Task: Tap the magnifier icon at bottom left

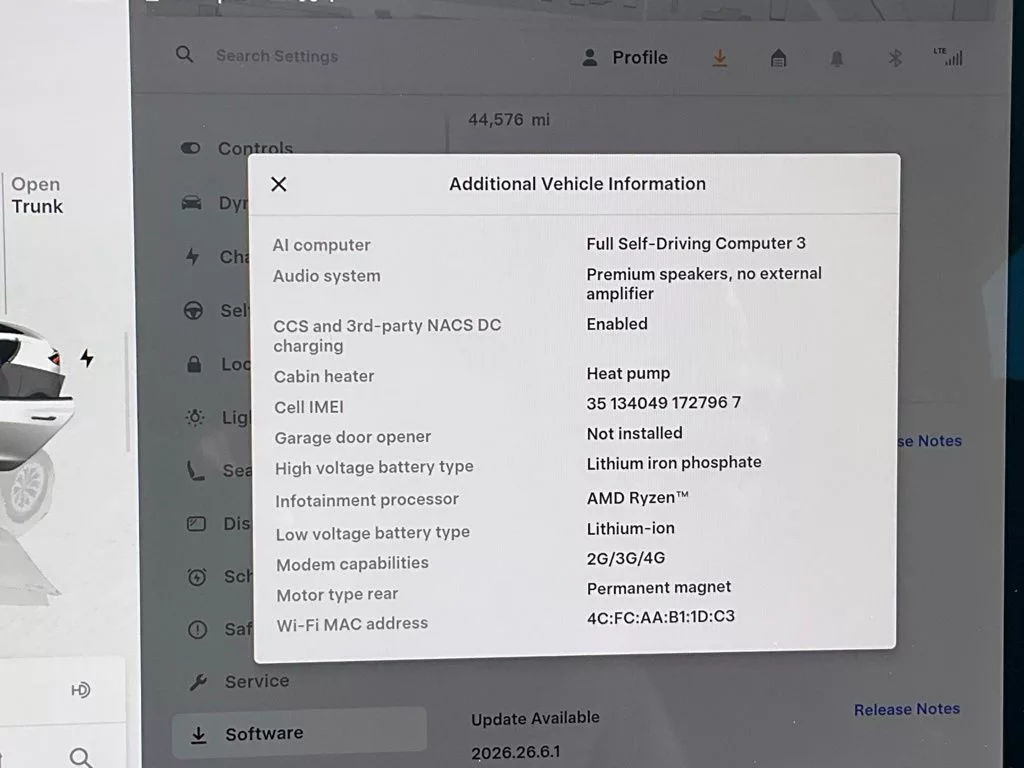Action: click(80, 758)
